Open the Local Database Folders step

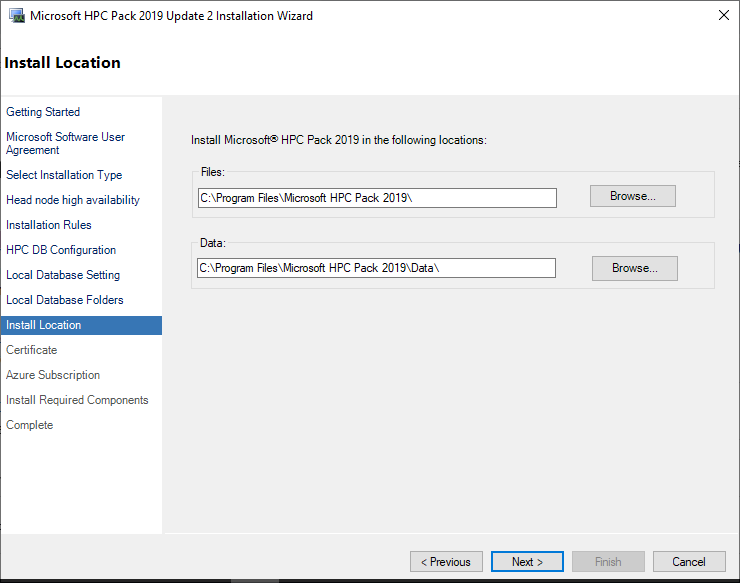(65, 300)
